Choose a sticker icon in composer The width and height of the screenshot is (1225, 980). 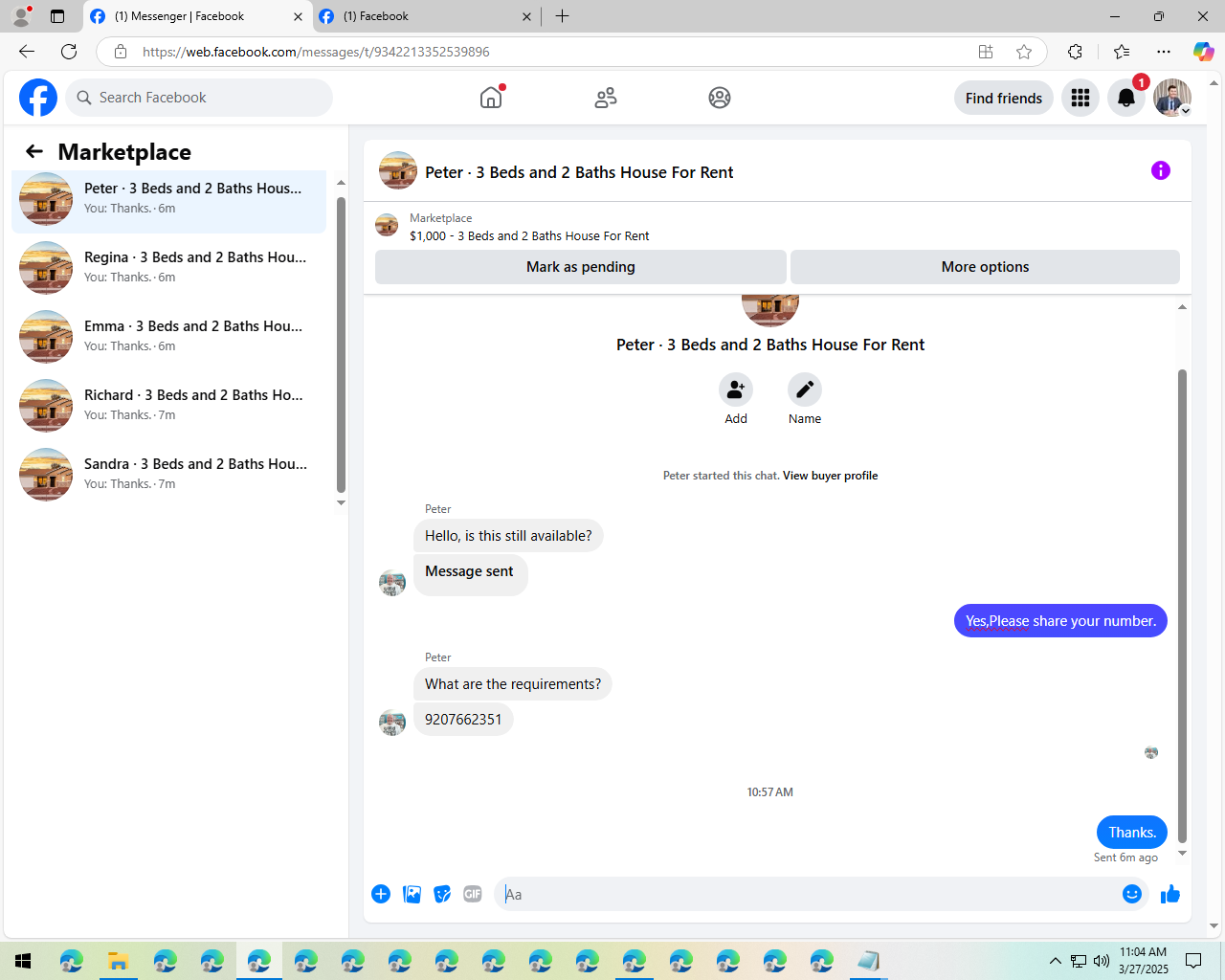click(x=442, y=894)
